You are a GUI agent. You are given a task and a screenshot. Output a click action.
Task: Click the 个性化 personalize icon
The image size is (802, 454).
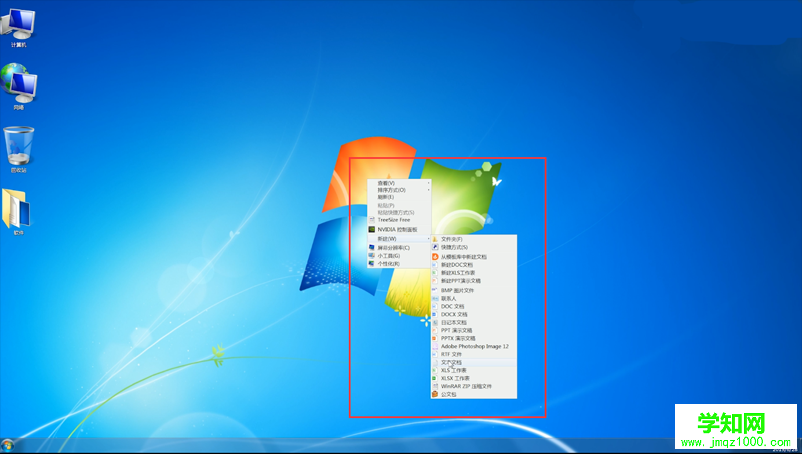pyautogui.click(x=372, y=264)
